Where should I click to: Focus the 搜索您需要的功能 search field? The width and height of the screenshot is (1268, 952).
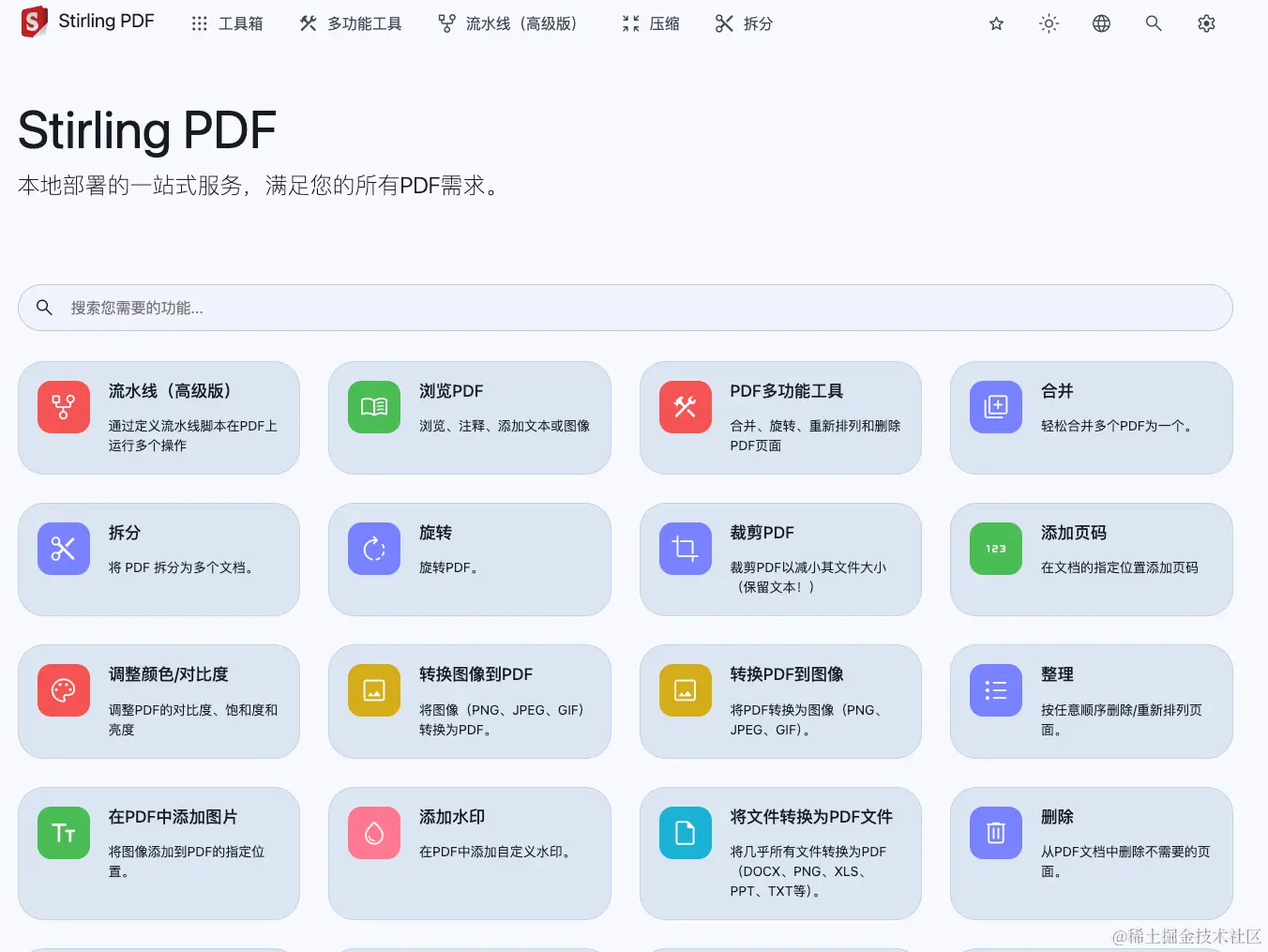coord(625,308)
